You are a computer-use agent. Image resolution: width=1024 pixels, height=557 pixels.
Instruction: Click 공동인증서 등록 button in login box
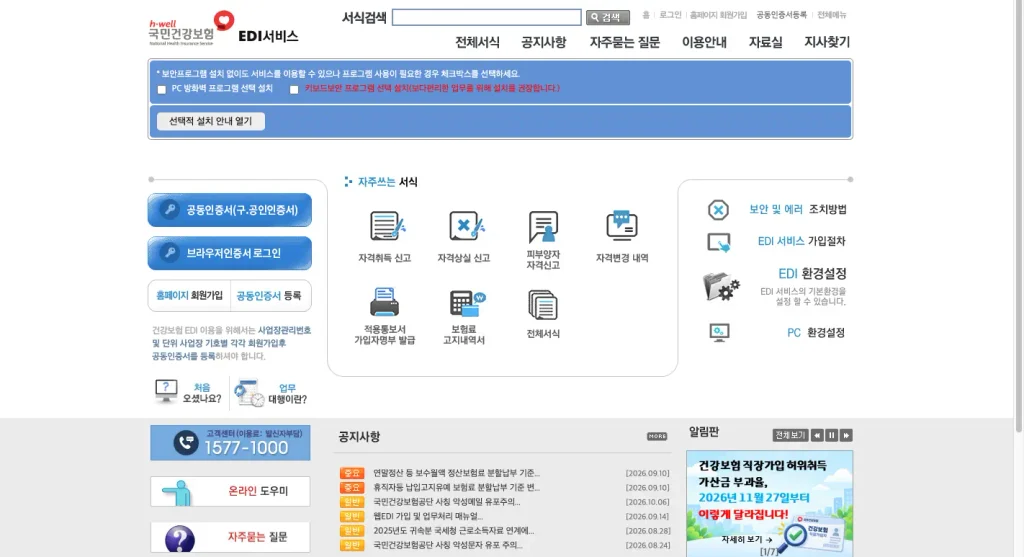tap(269, 296)
